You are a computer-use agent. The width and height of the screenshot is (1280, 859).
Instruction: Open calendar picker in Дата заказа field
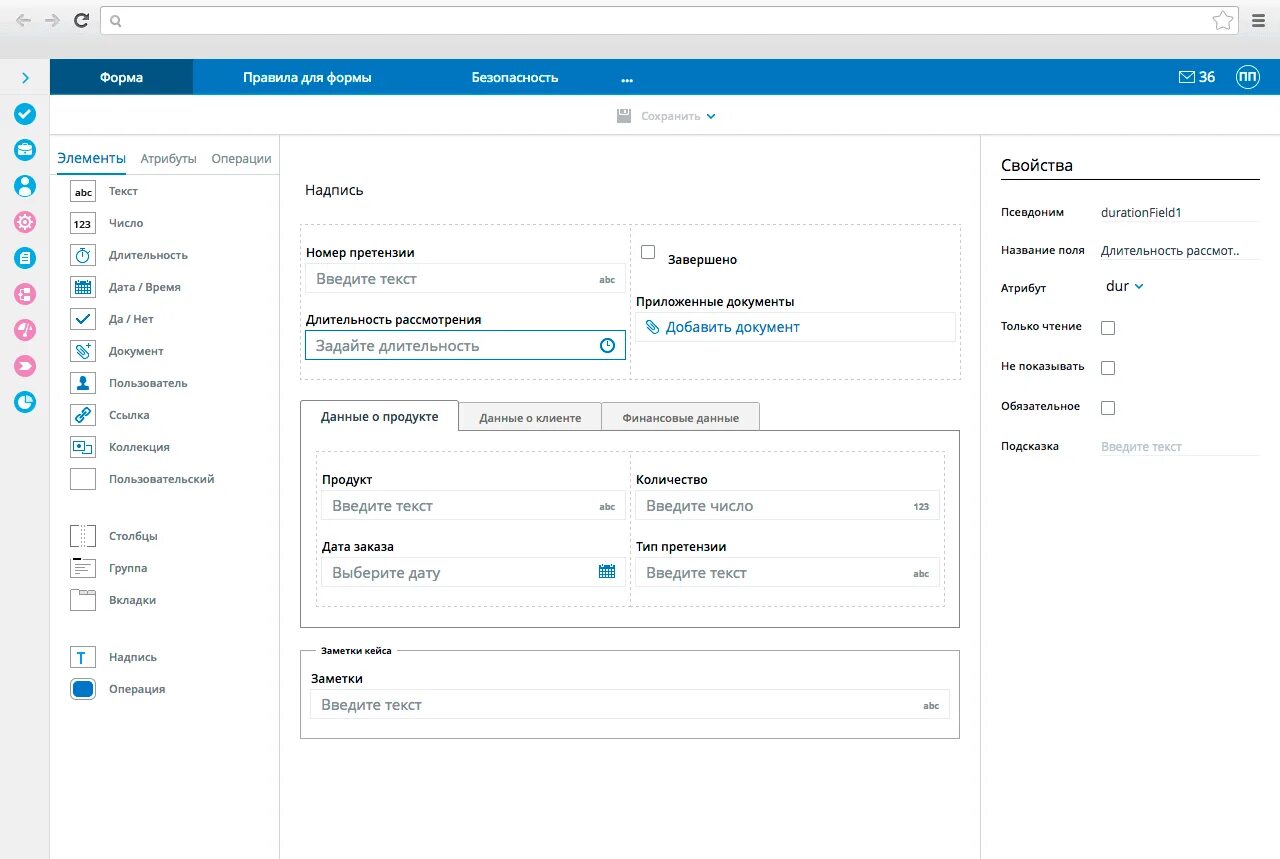pos(607,572)
